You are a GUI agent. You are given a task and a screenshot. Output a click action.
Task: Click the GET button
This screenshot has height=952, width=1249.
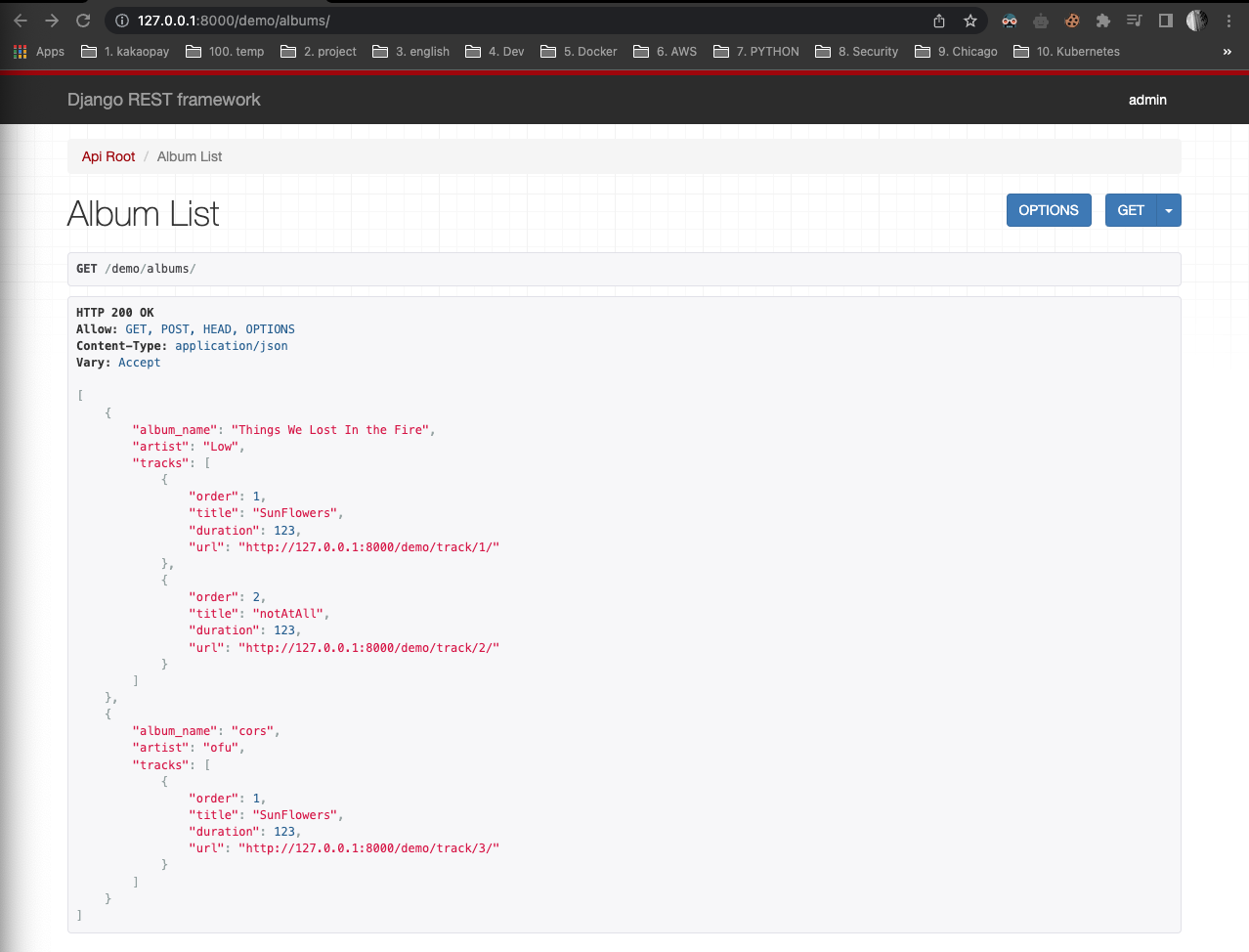click(x=1131, y=210)
